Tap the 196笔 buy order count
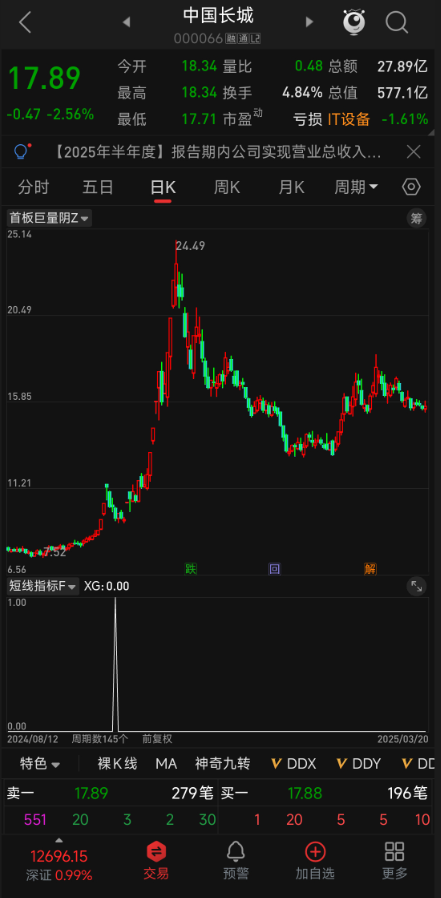The height and width of the screenshot is (898, 441). pos(407,793)
